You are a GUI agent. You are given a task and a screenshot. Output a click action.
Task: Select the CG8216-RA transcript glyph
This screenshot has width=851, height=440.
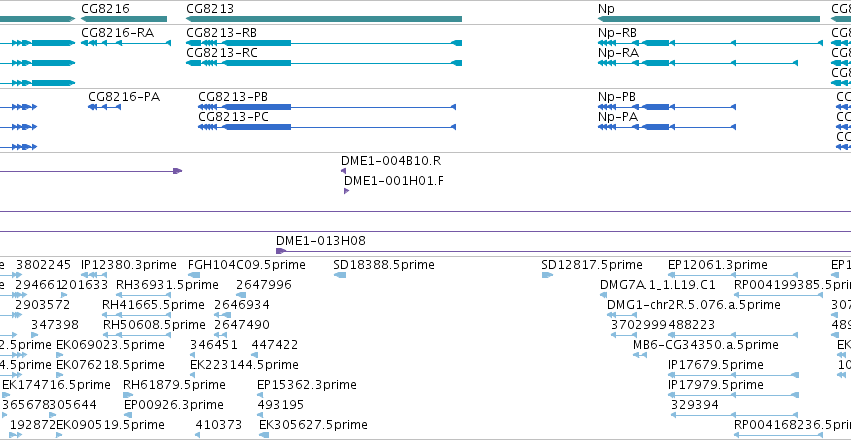click(126, 43)
